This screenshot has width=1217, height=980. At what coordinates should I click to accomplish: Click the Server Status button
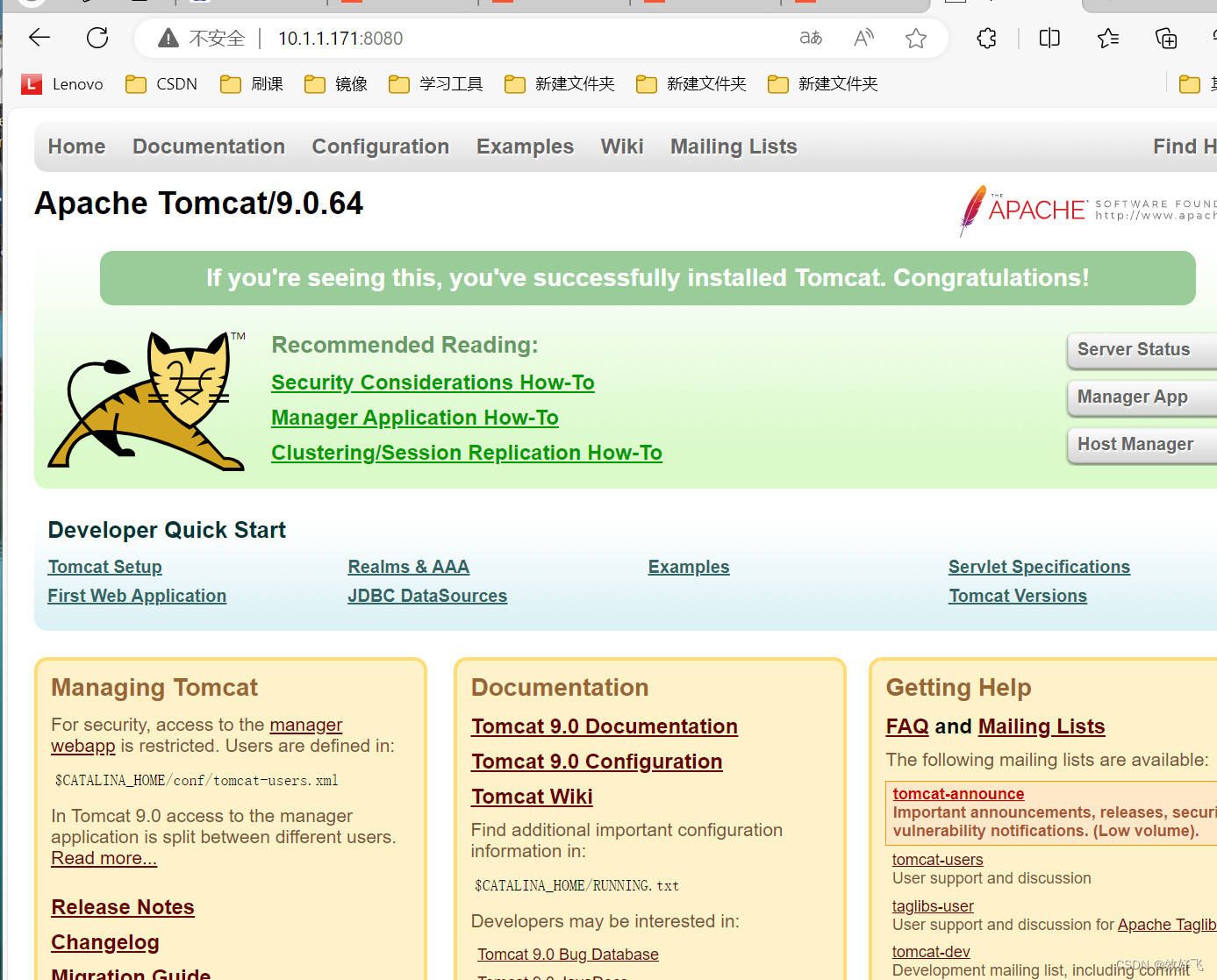[x=1142, y=350]
